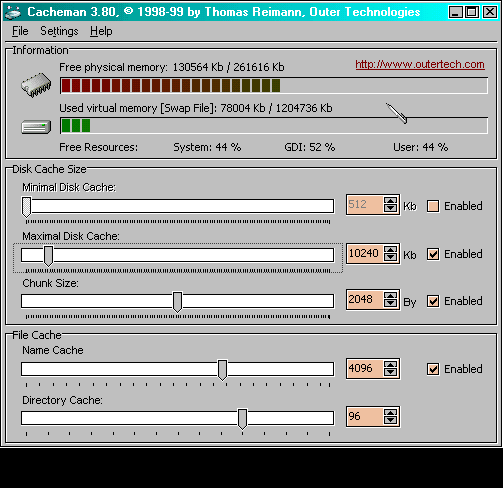Screen dimensions: 503x488
Task: Increase Minimal Disk Cache with up arrow
Action: click(x=390, y=201)
